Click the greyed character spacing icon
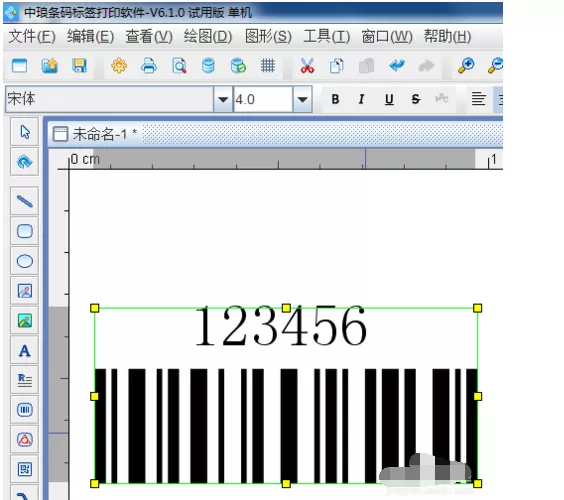The image size is (564, 500). point(442,98)
